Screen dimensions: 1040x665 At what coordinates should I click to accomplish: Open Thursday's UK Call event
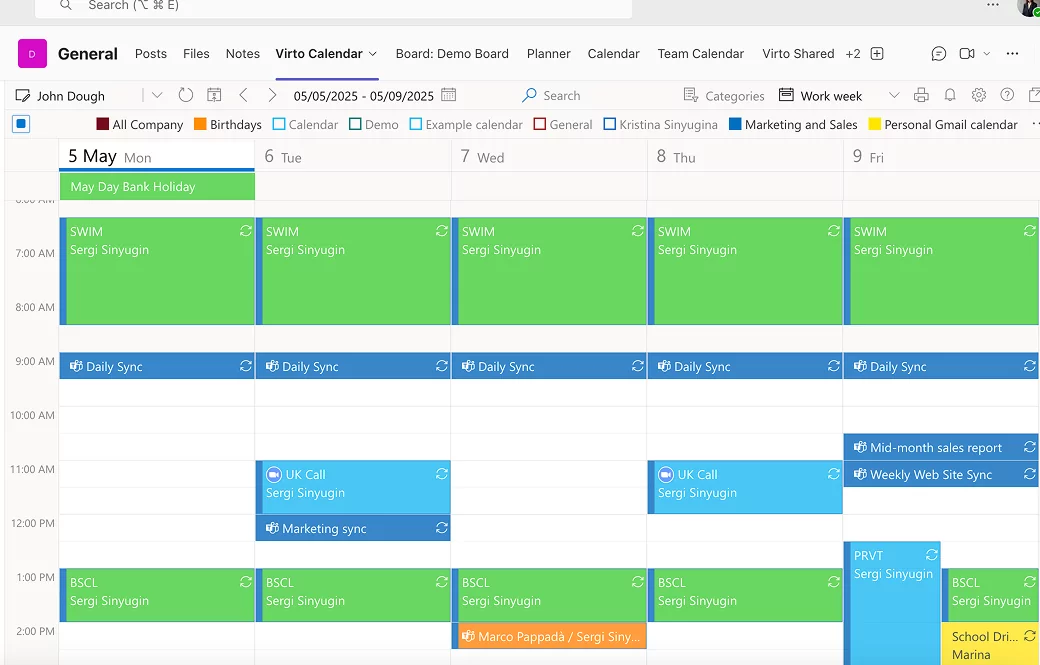(x=745, y=487)
